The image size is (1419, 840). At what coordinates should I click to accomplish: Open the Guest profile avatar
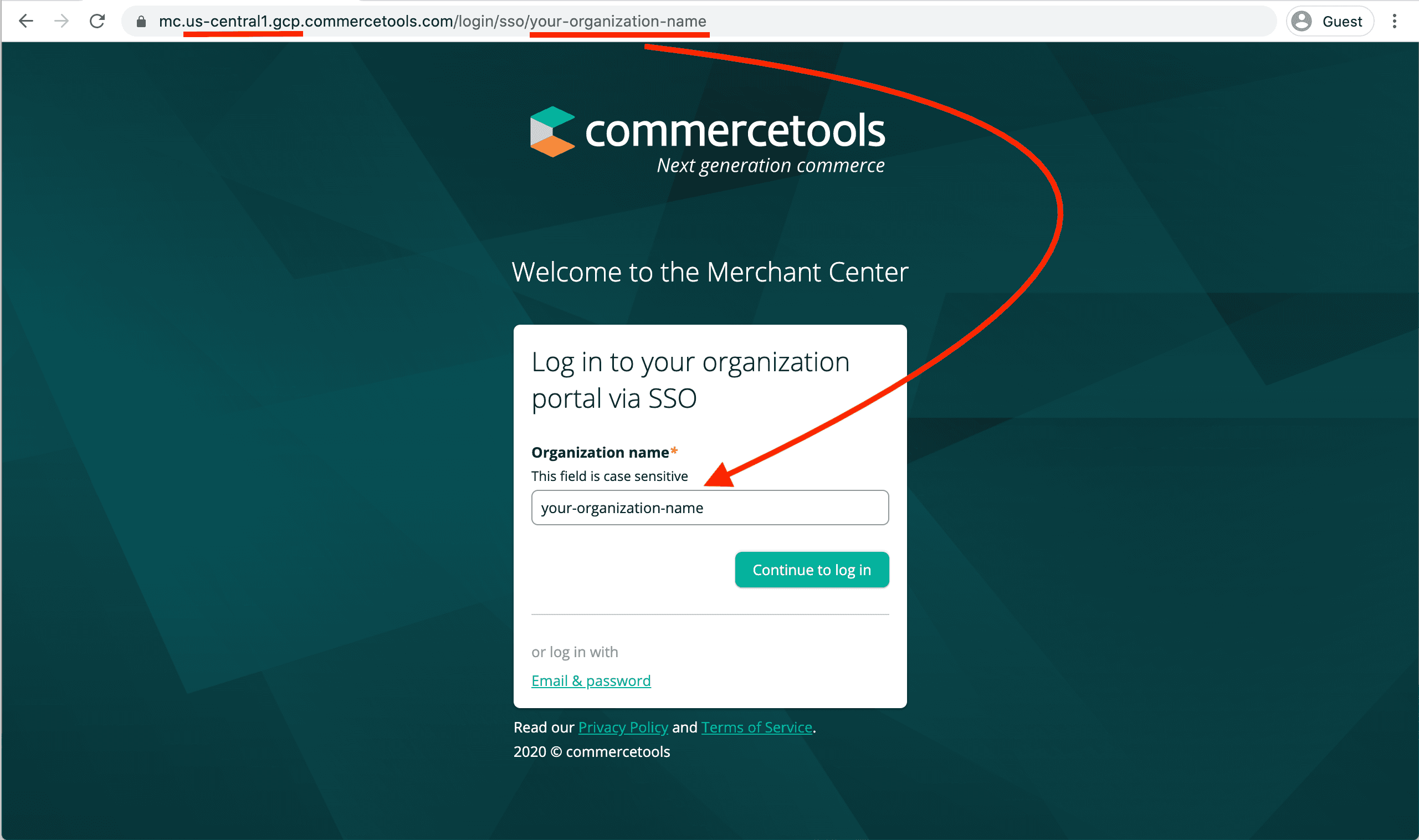pyautogui.click(x=1302, y=22)
